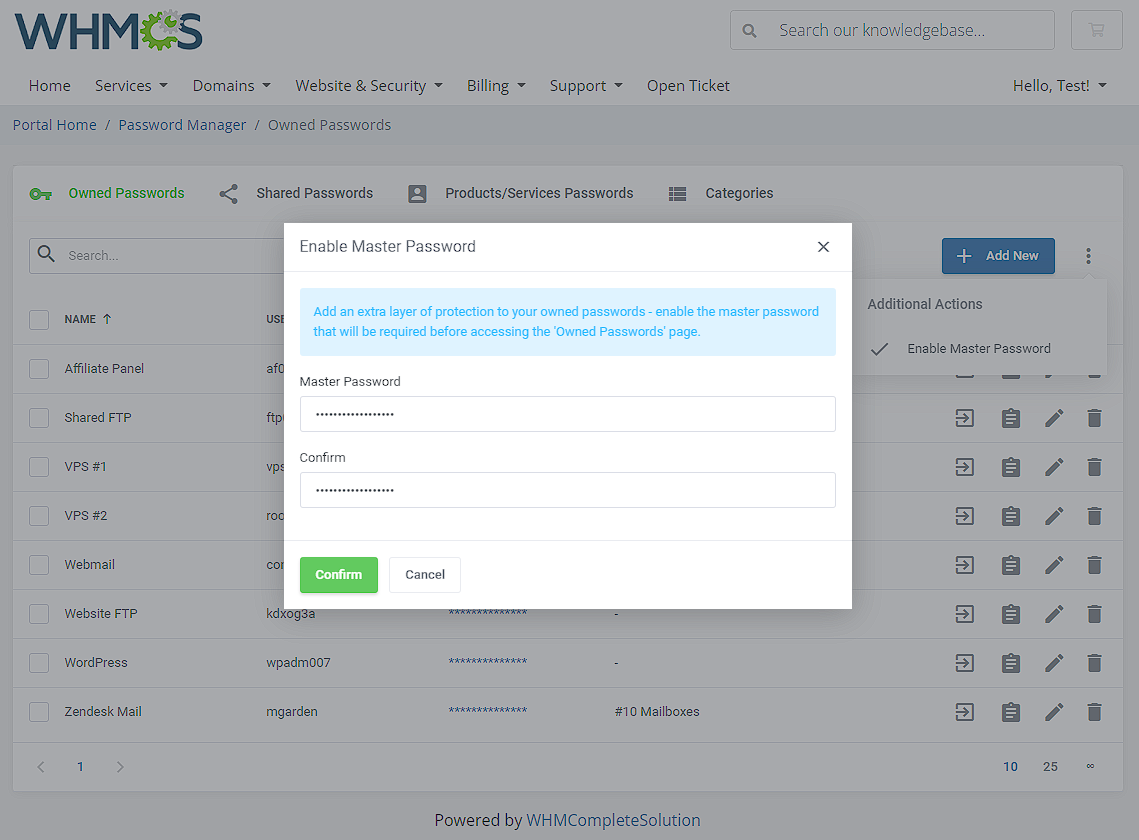Image resolution: width=1139 pixels, height=840 pixels.
Task: Go to the previous page arrow
Action: 41,767
